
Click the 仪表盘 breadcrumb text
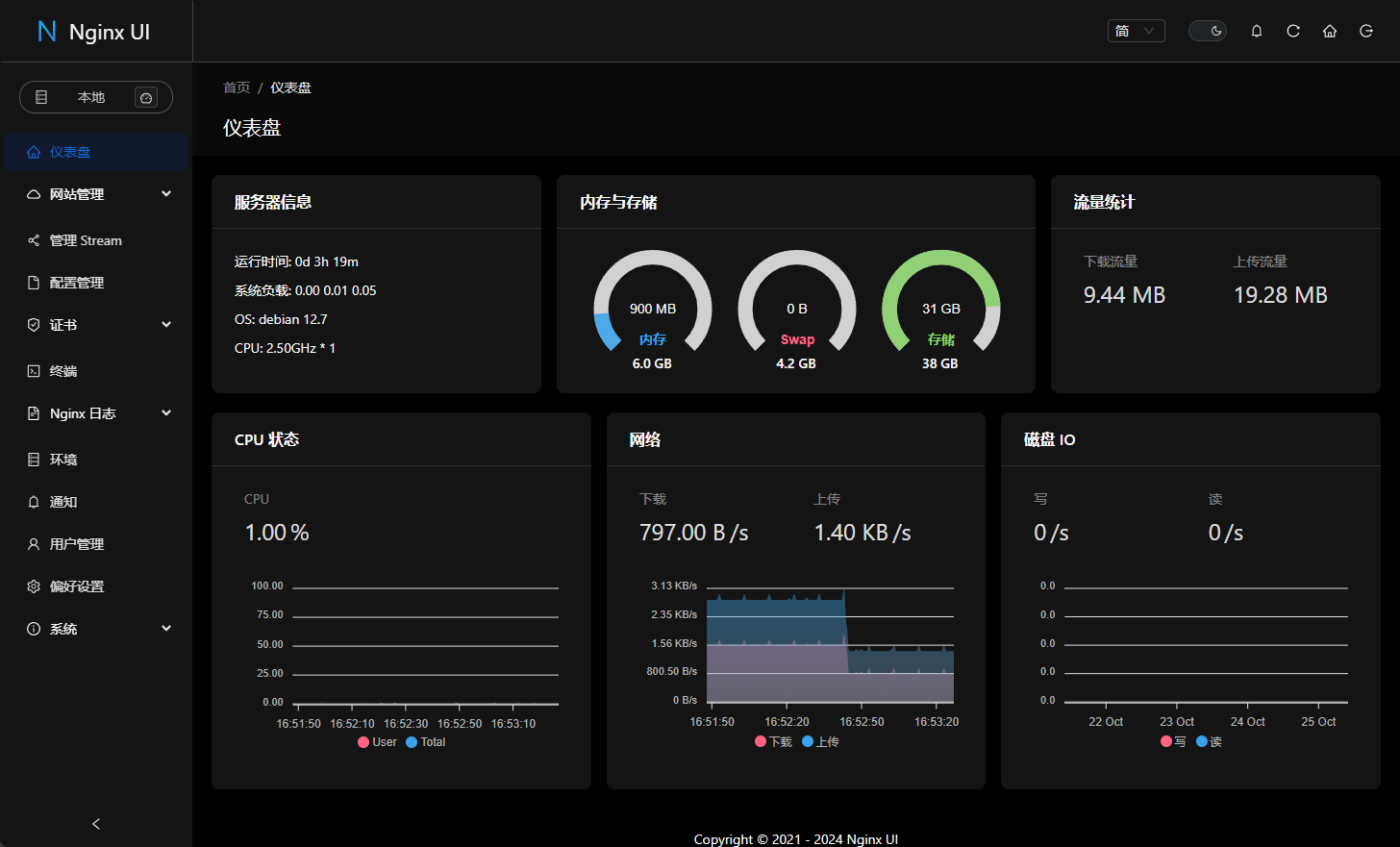[290, 87]
